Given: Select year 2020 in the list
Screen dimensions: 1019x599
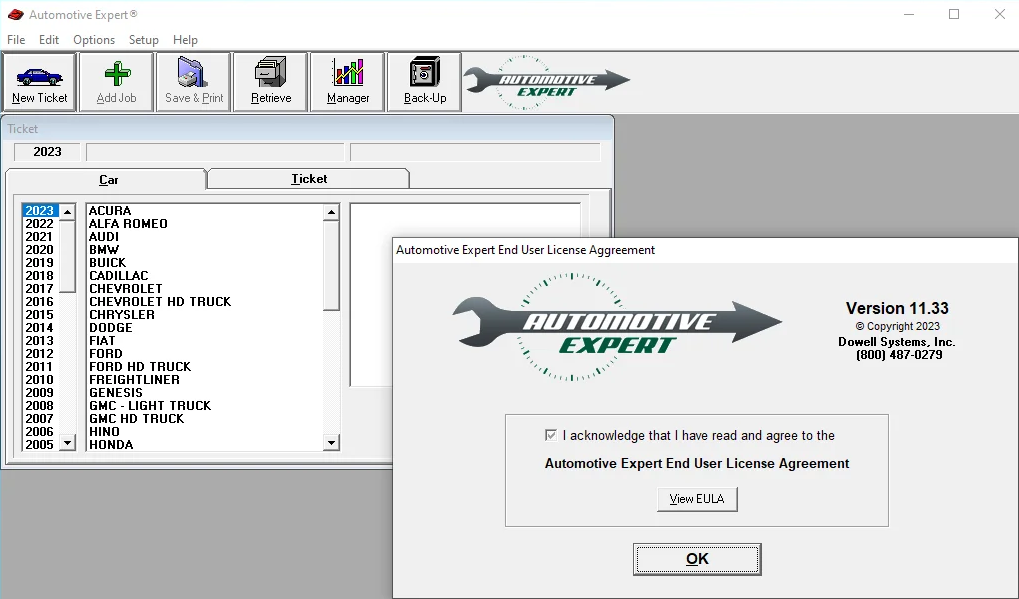Looking at the screenshot, I should [40, 249].
